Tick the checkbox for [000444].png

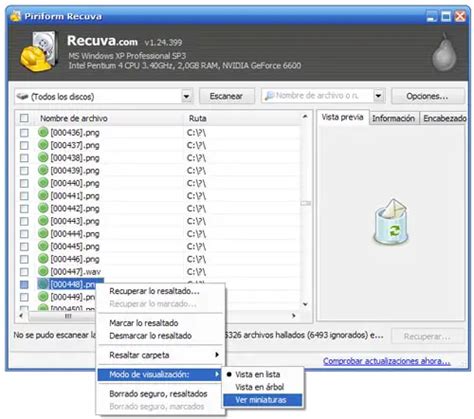point(24,234)
